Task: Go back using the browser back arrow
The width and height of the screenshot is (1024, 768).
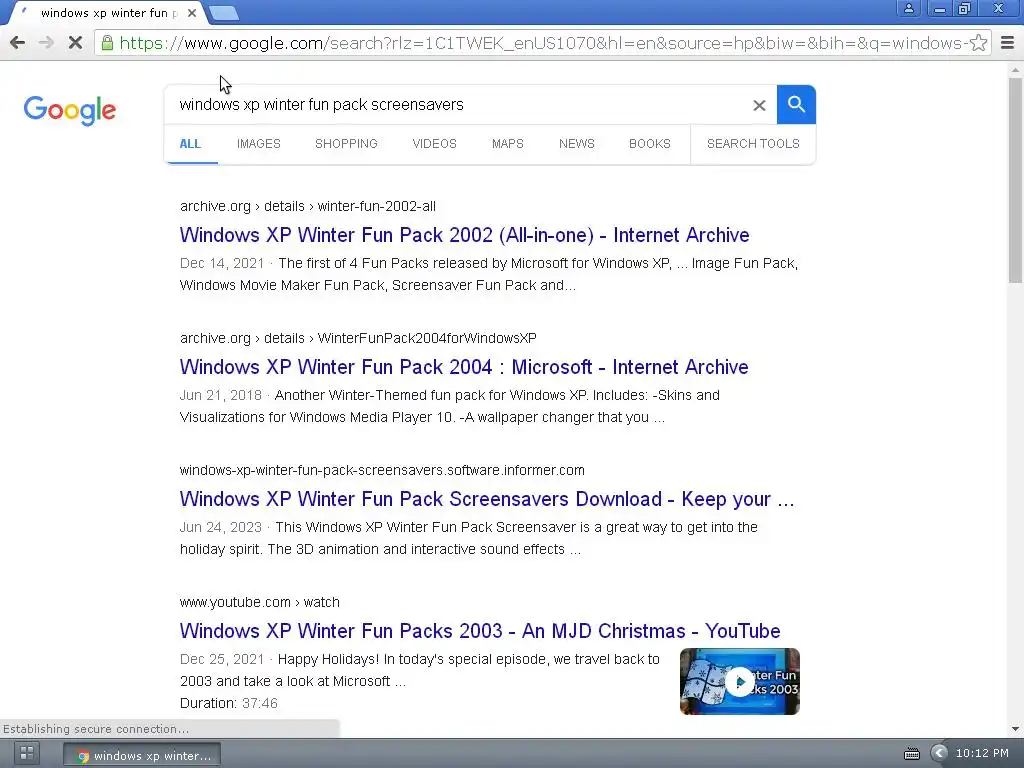Action: [x=18, y=43]
